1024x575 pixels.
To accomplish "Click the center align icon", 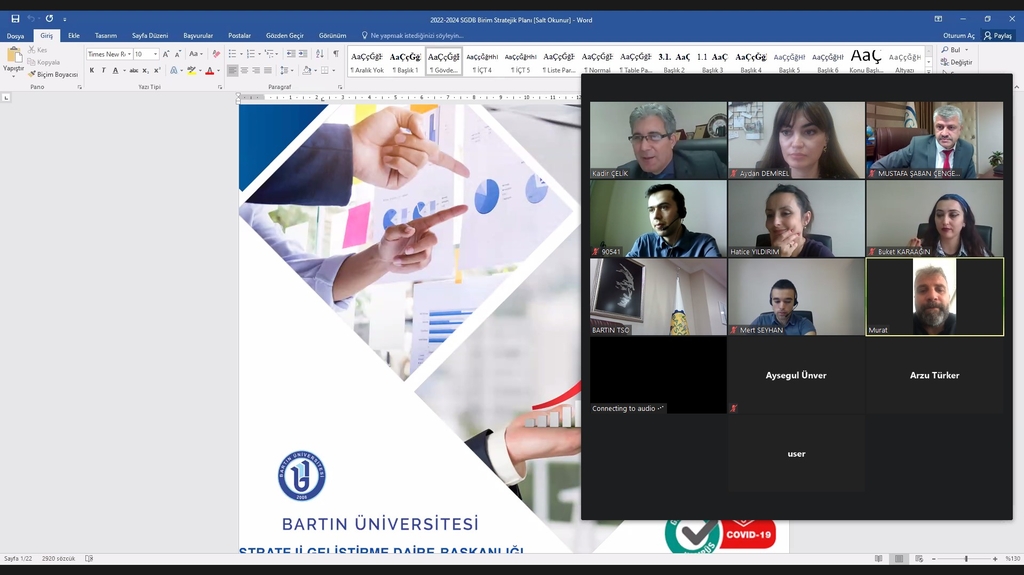I will tap(244, 71).
